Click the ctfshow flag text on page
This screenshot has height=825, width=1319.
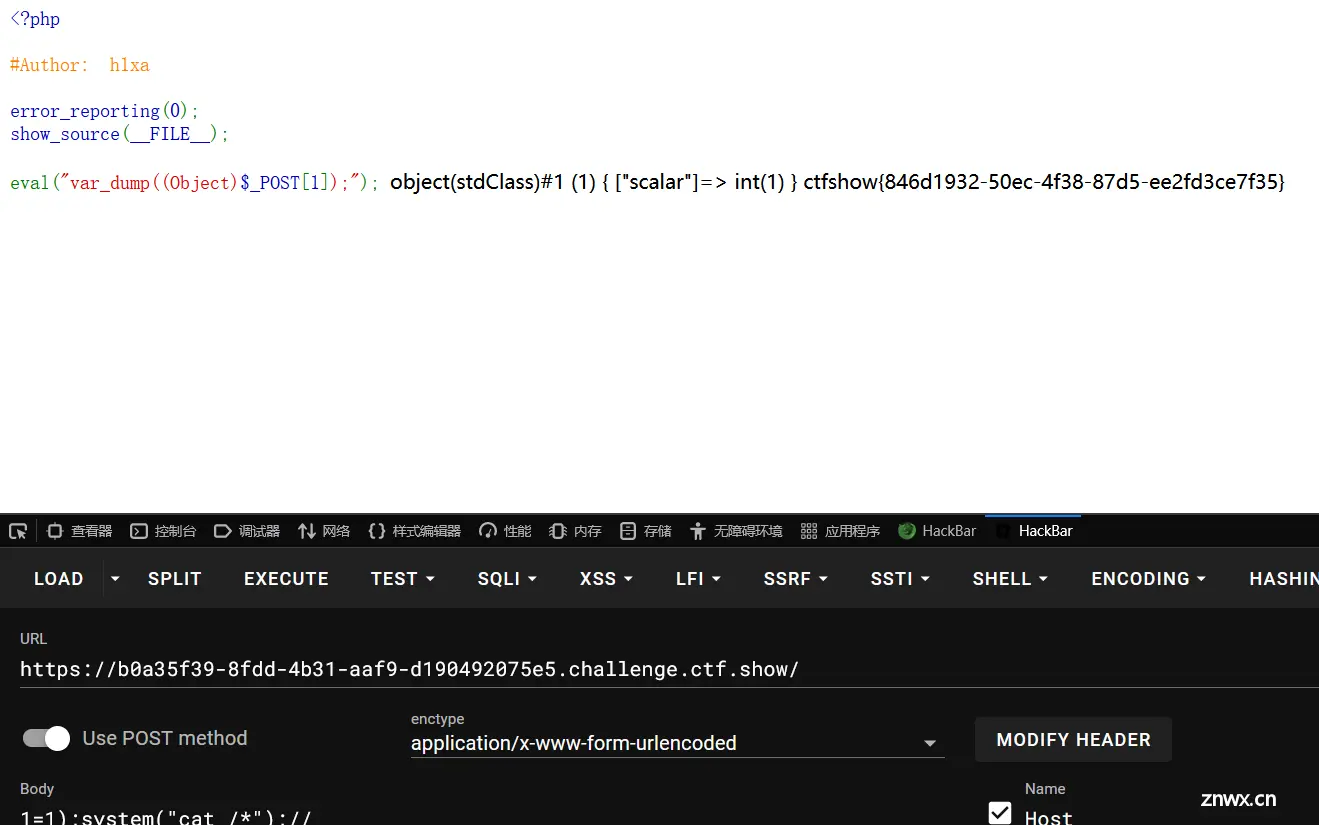pyautogui.click(x=1044, y=182)
